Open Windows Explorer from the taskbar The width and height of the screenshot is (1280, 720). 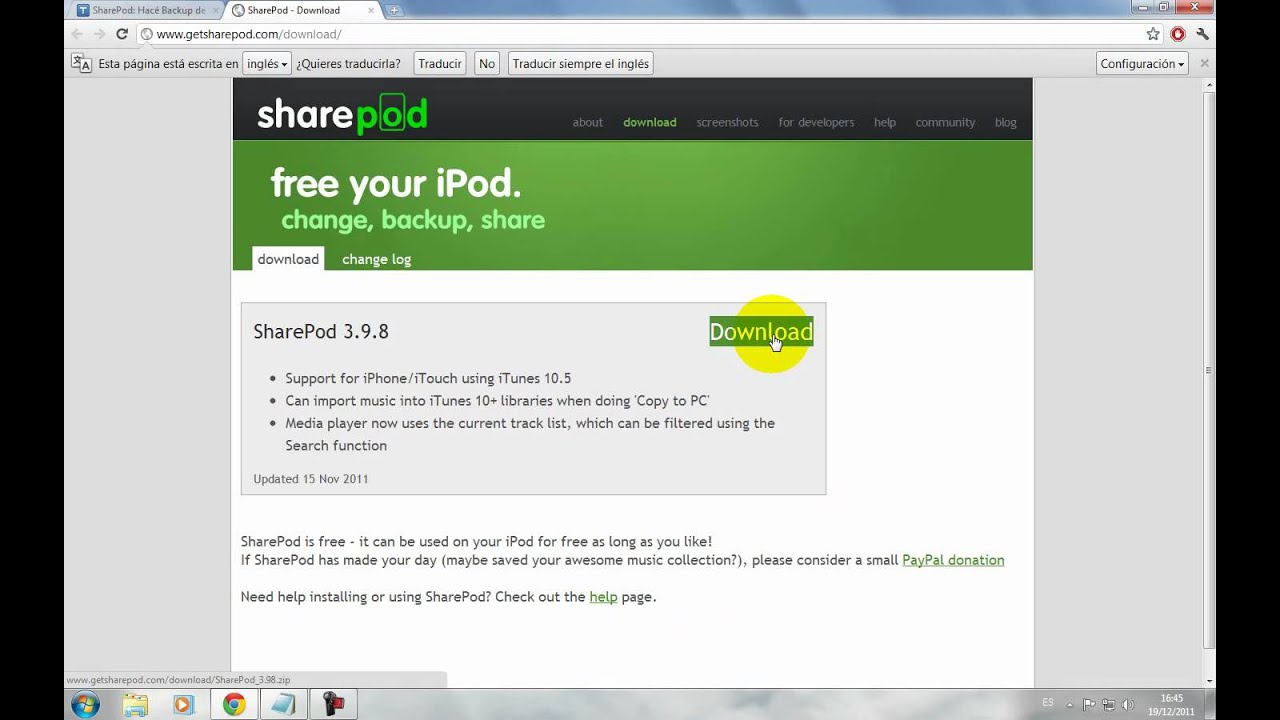pyautogui.click(x=135, y=705)
